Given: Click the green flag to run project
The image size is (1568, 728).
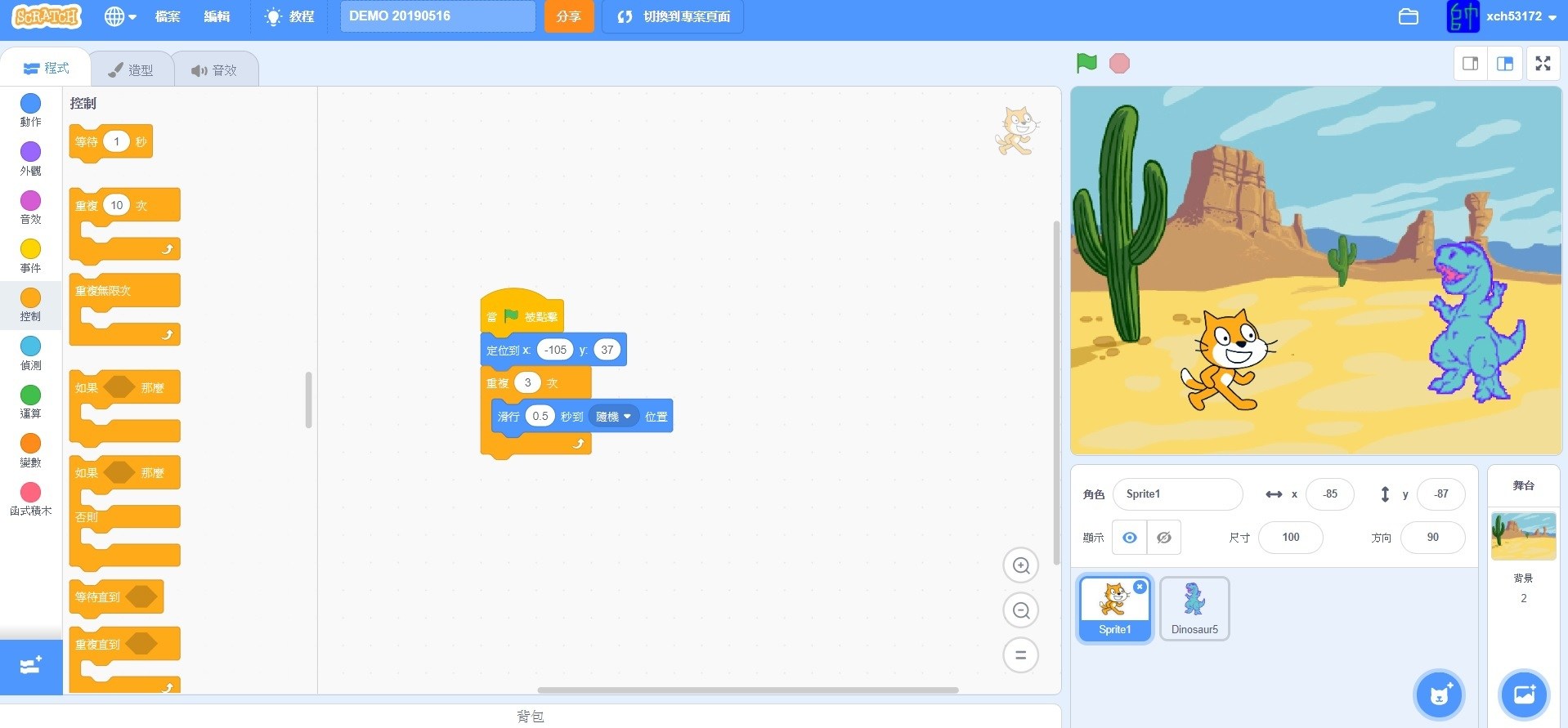Looking at the screenshot, I should coord(1086,63).
